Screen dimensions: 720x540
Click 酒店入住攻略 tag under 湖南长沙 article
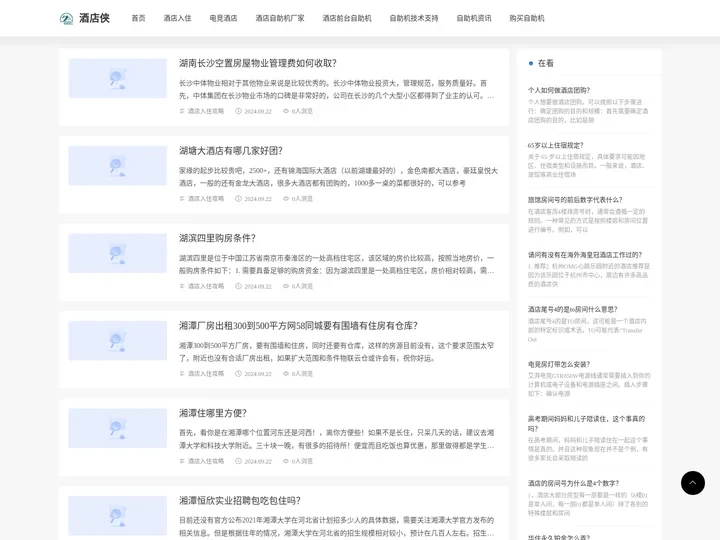pyautogui.click(x=206, y=111)
